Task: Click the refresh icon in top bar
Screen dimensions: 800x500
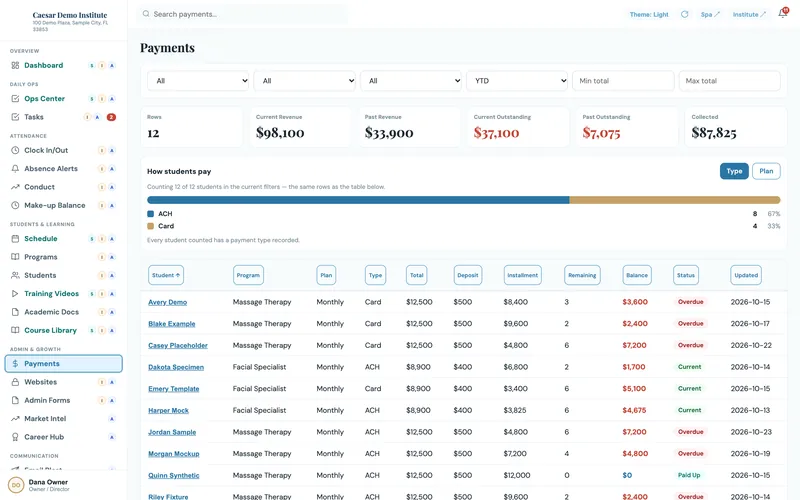Action: pos(685,14)
